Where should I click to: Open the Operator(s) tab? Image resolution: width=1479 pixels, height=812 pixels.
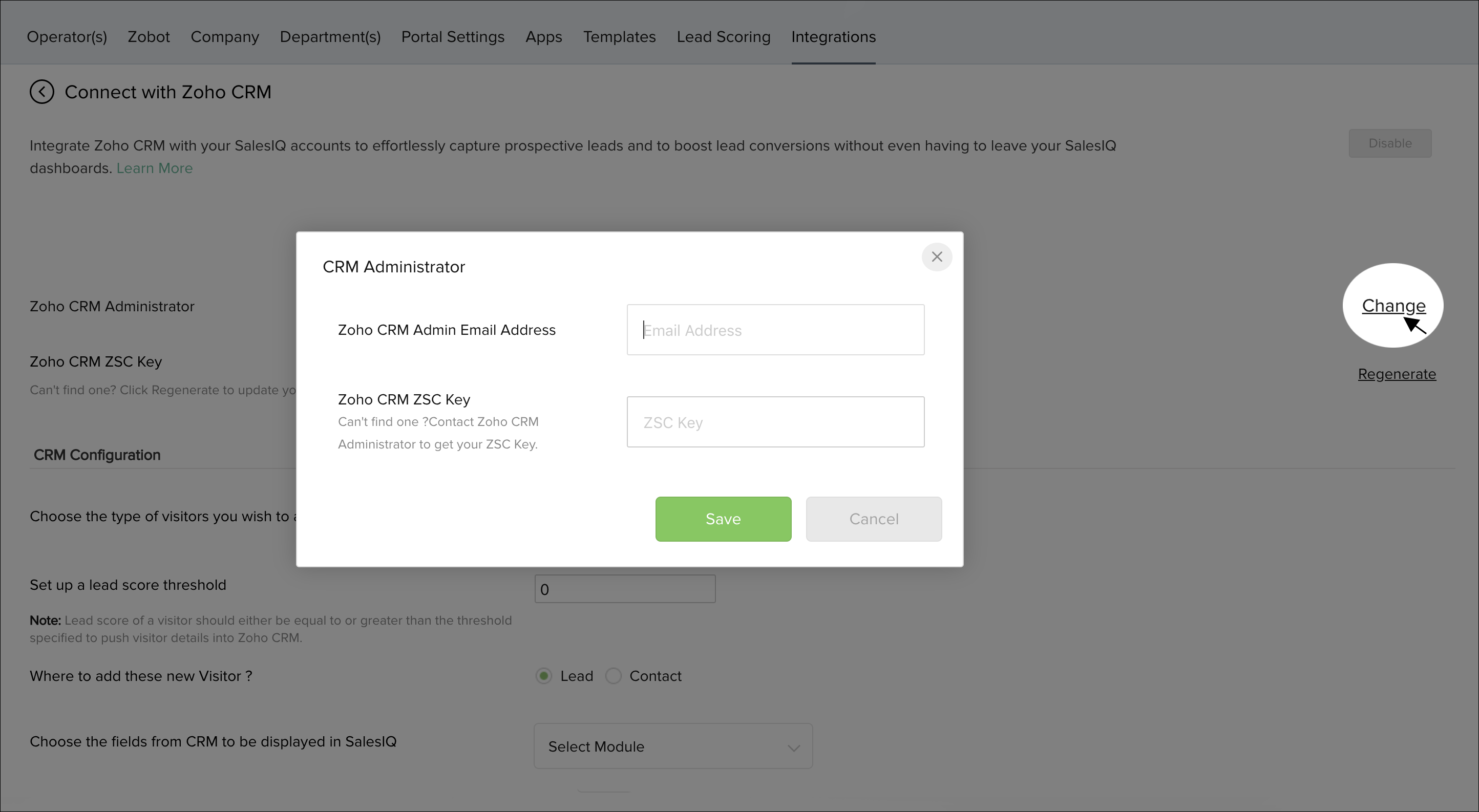tap(67, 37)
